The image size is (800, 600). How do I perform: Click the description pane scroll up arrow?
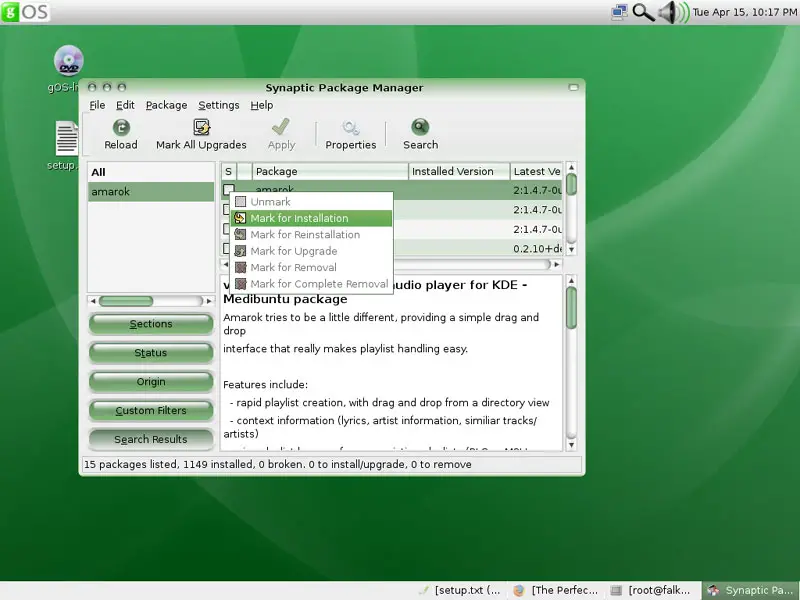tap(571, 281)
